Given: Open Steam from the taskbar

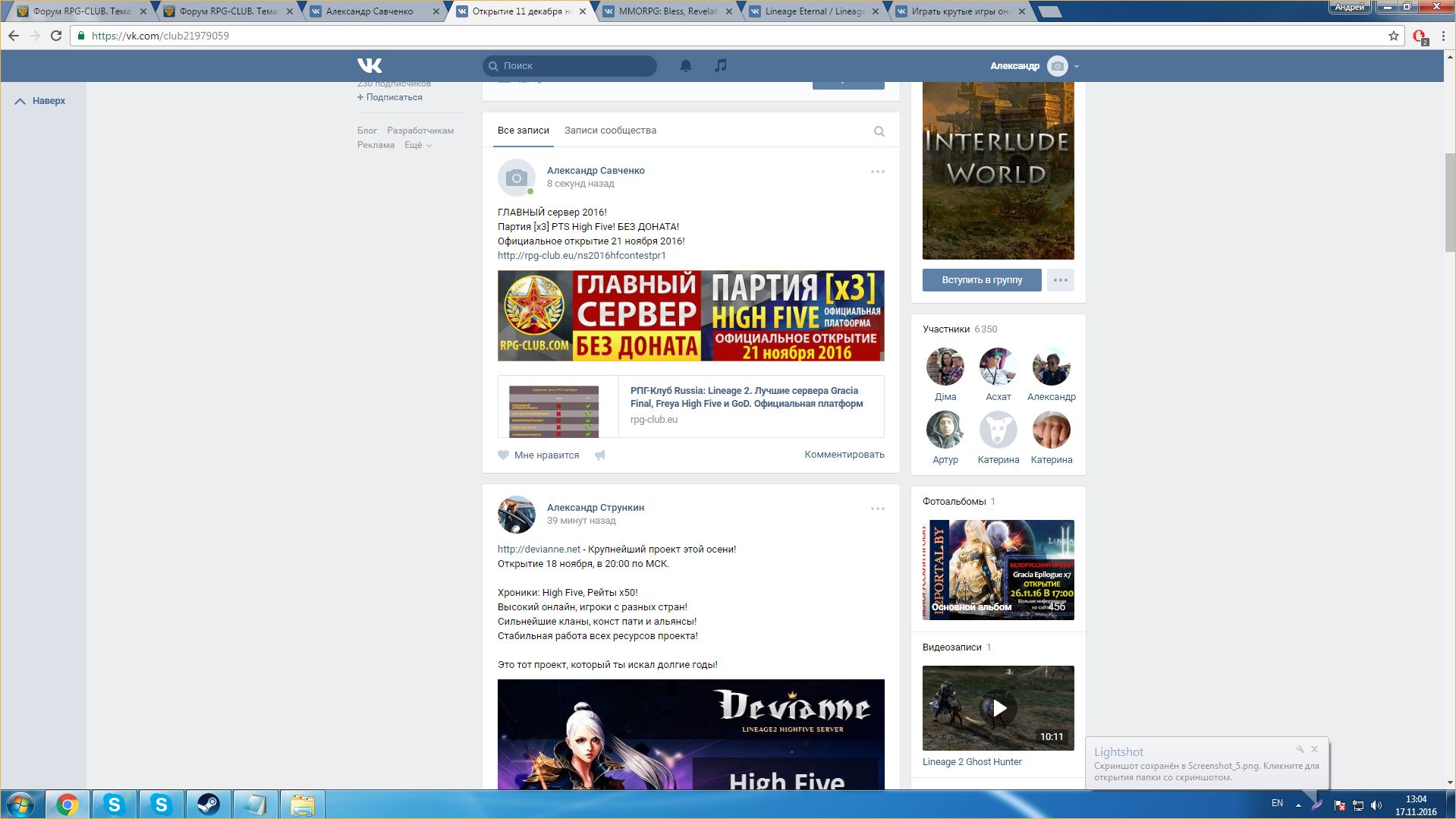Looking at the screenshot, I should (x=208, y=804).
